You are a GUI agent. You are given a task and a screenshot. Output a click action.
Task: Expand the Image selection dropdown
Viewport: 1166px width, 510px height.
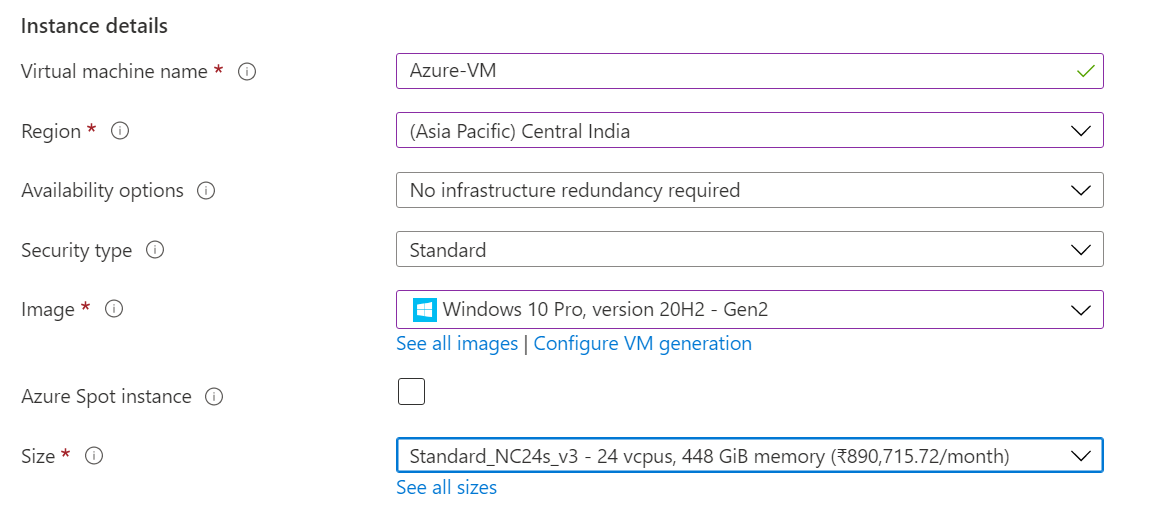[749, 310]
